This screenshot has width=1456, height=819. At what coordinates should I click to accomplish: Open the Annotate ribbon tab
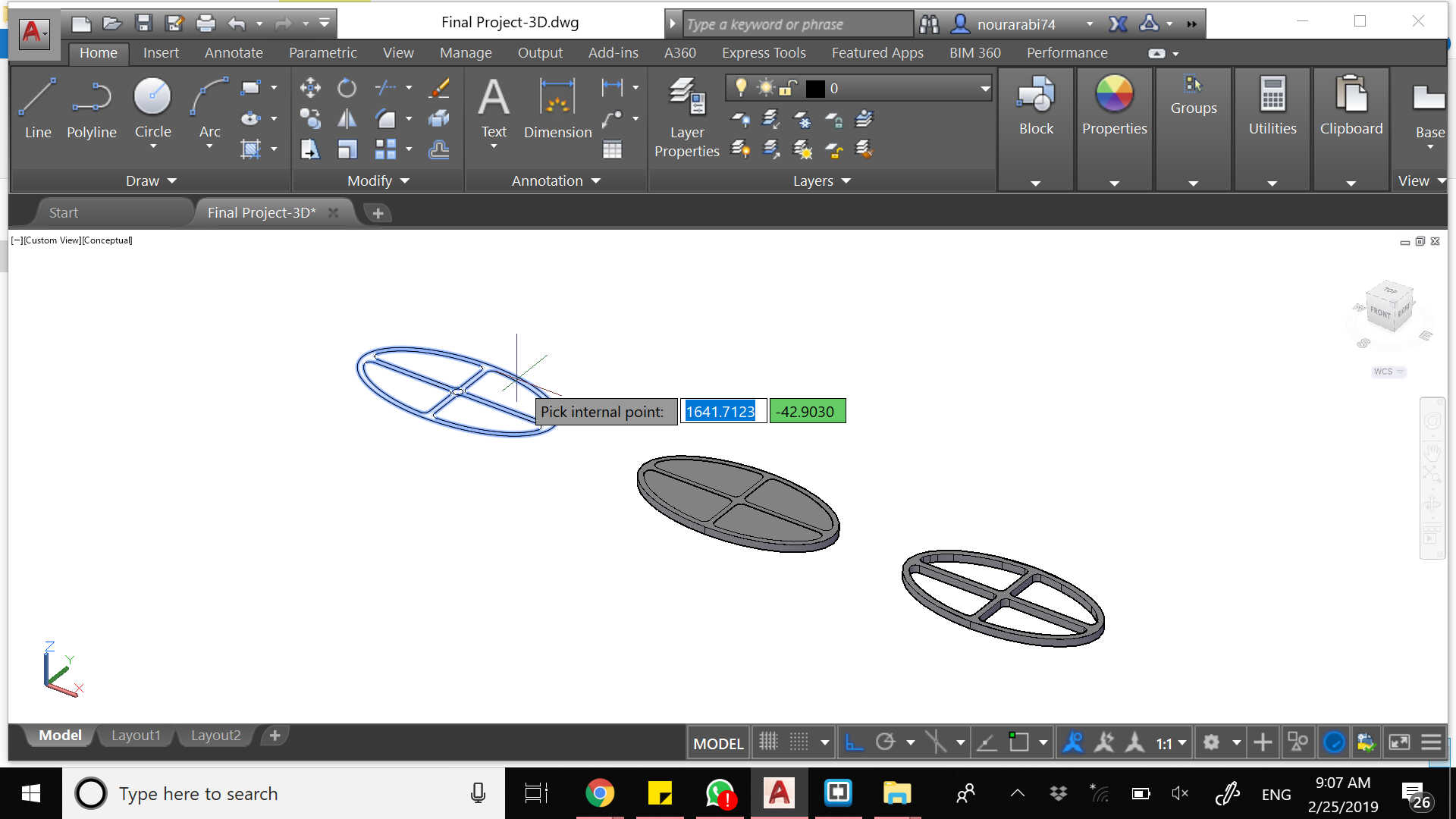tap(234, 53)
